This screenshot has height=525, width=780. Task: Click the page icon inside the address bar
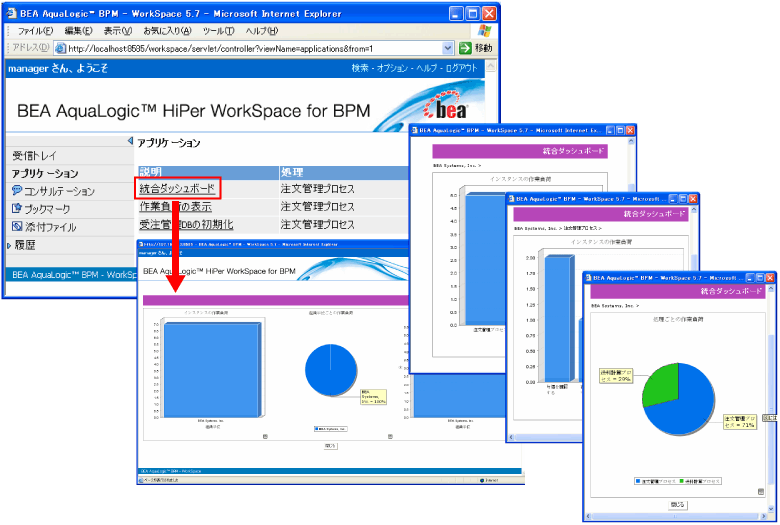pos(60,48)
